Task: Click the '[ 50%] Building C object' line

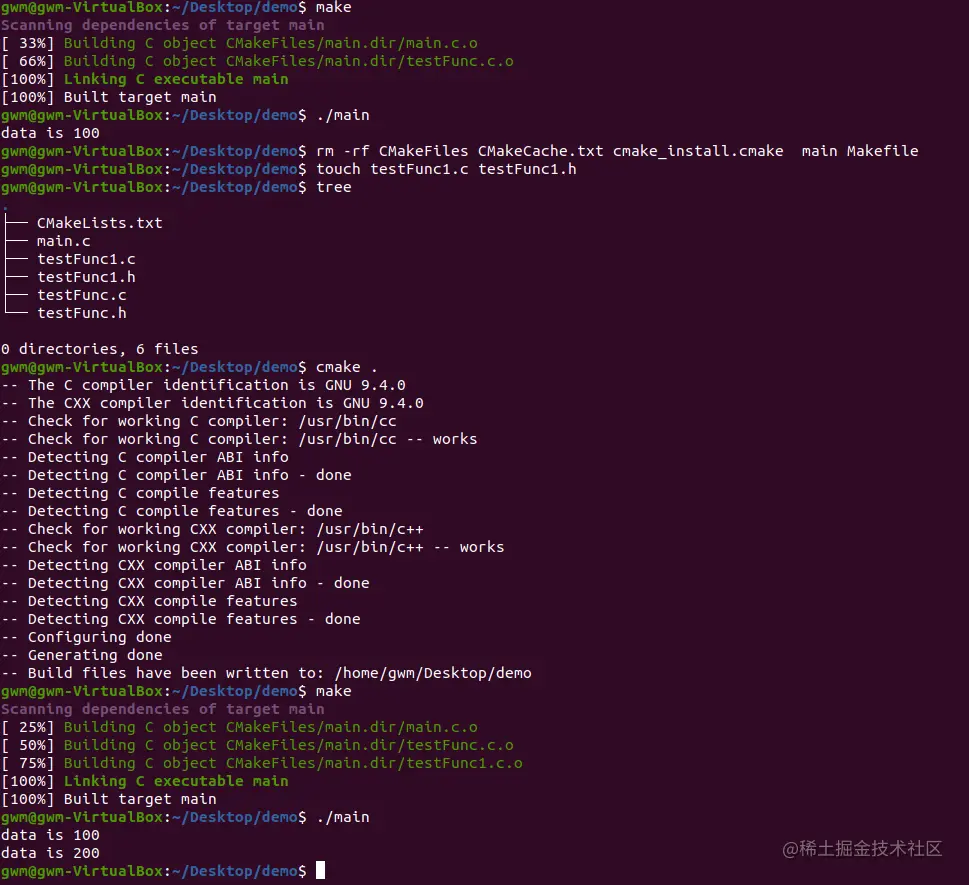Action: point(257,745)
